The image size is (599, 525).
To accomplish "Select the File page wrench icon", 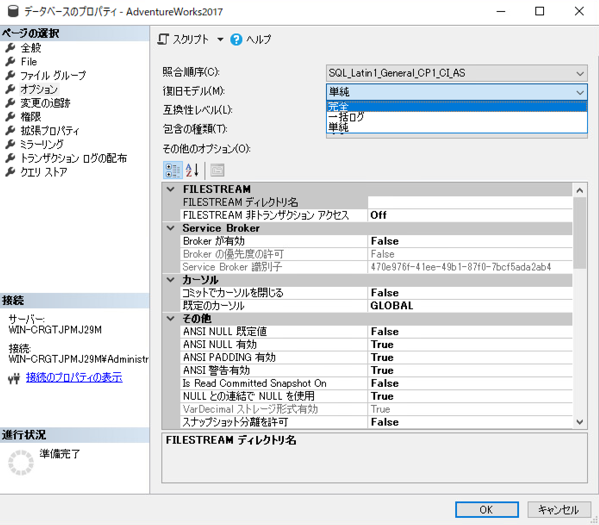I will pos(10,62).
